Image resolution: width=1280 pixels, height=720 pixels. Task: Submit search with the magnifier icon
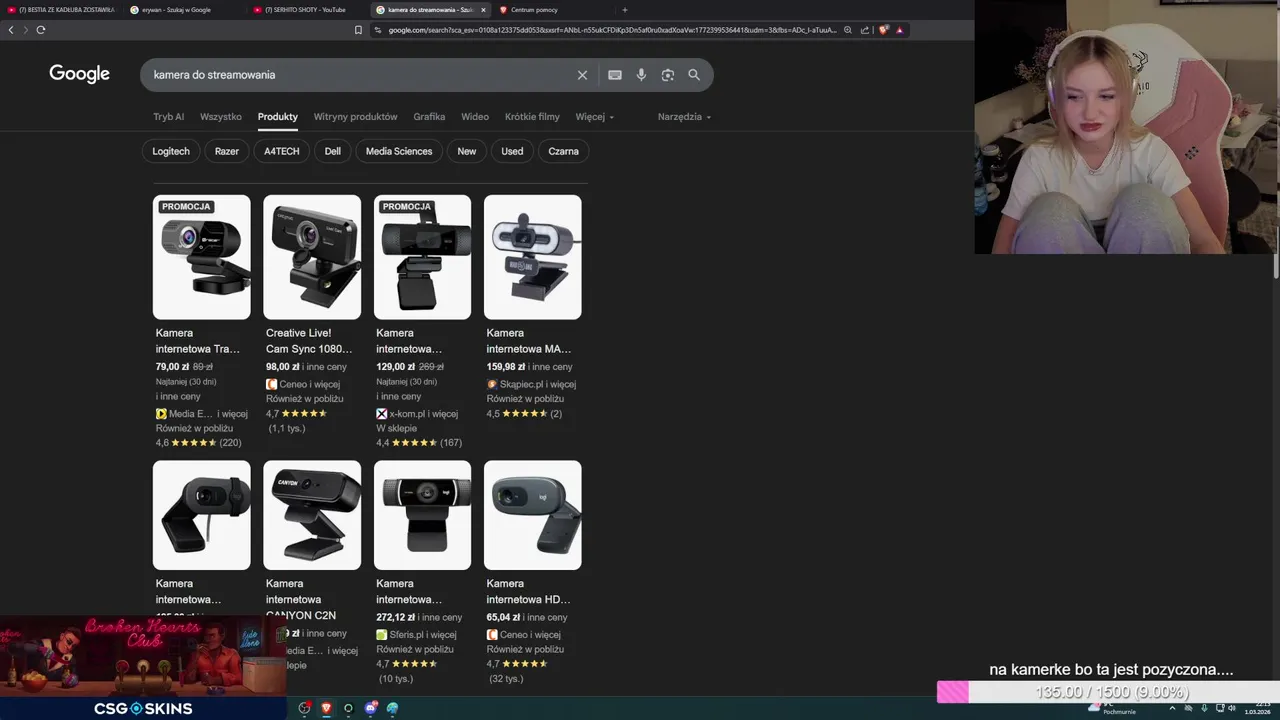pyautogui.click(x=694, y=75)
